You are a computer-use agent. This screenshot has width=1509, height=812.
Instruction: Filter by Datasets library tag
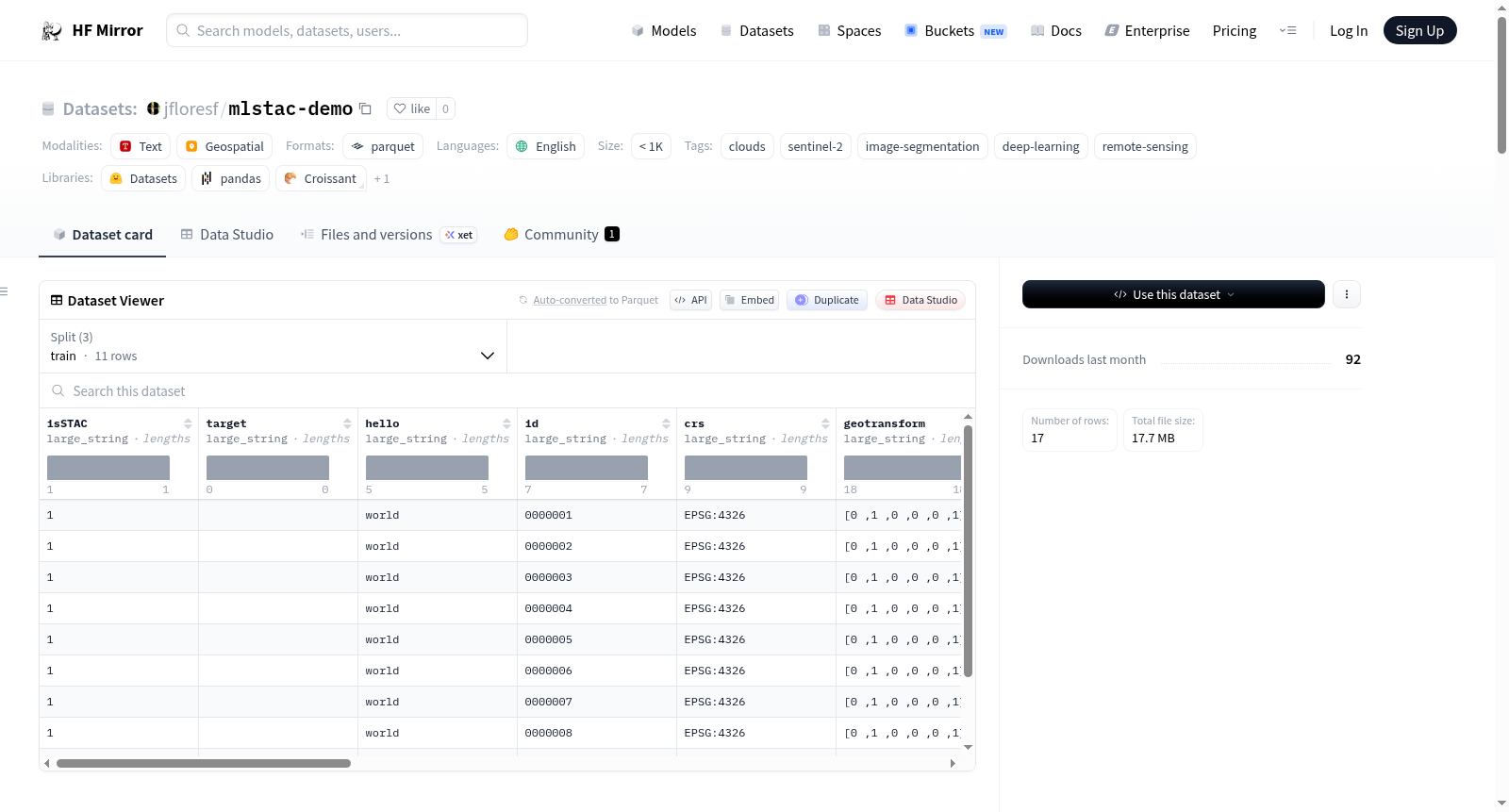(143, 178)
